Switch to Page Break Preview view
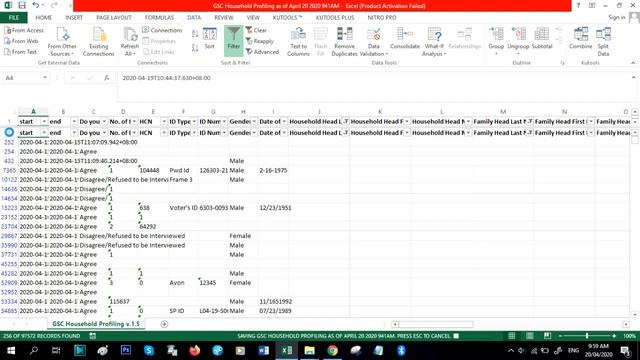 click(x=547, y=336)
